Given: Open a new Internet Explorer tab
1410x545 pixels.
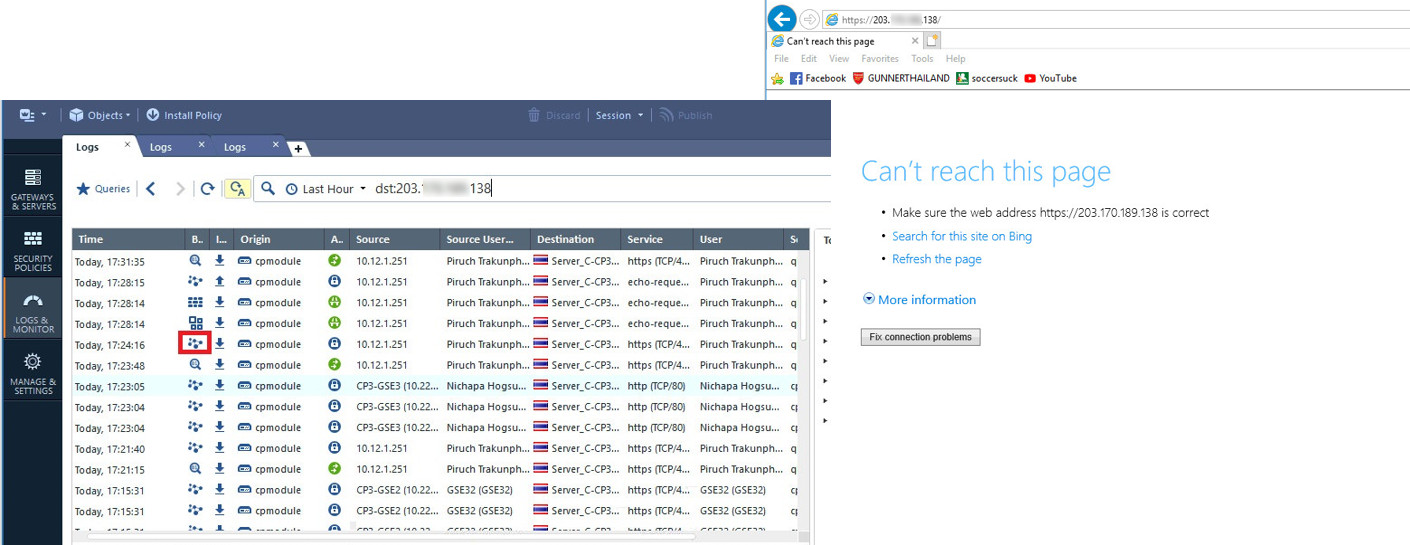Looking at the screenshot, I should [932, 41].
